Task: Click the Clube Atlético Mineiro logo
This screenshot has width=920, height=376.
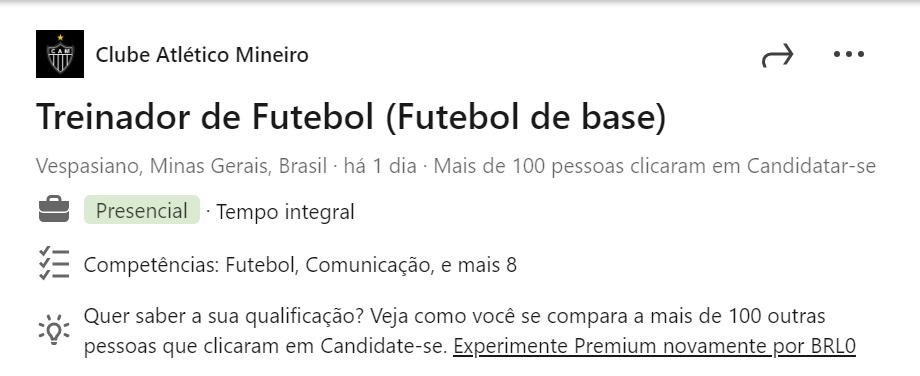Action: [x=60, y=54]
